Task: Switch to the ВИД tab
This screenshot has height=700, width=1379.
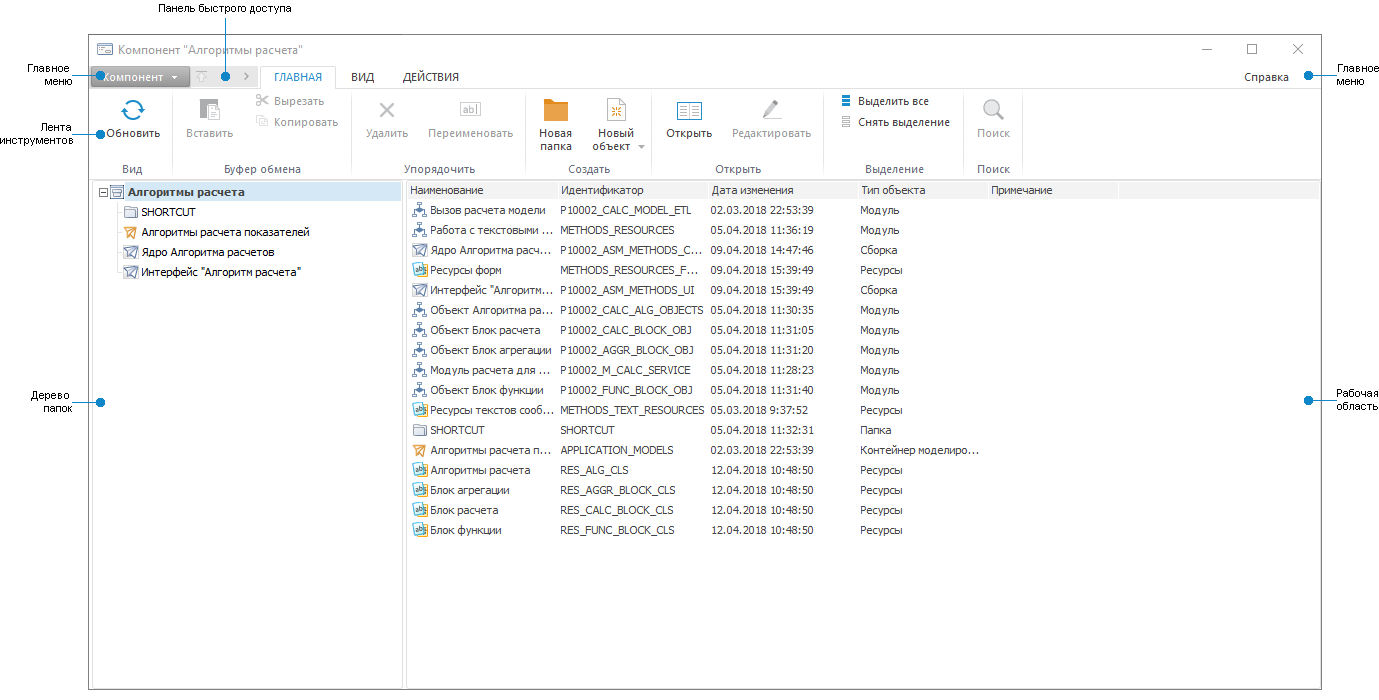Action: click(x=362, y=76)
